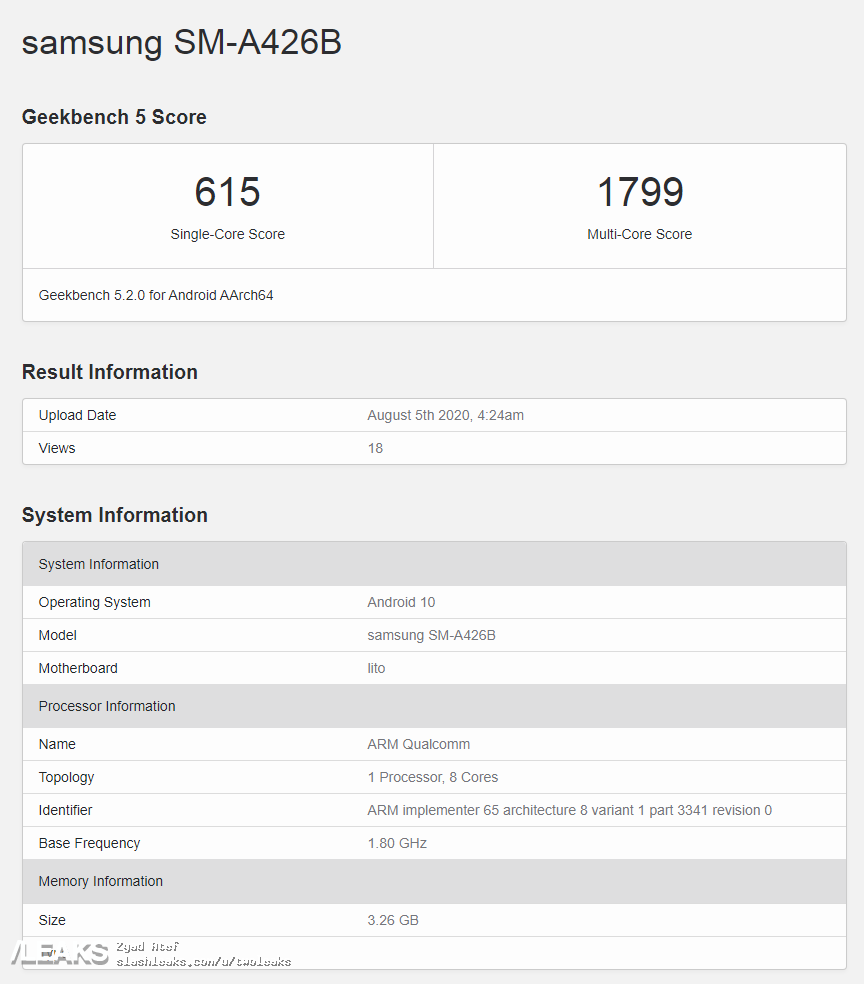Click the 'samsung SM-A426B' page title
Screen dimensions: 864x984
pyautogui.click(x=181, y=43)
